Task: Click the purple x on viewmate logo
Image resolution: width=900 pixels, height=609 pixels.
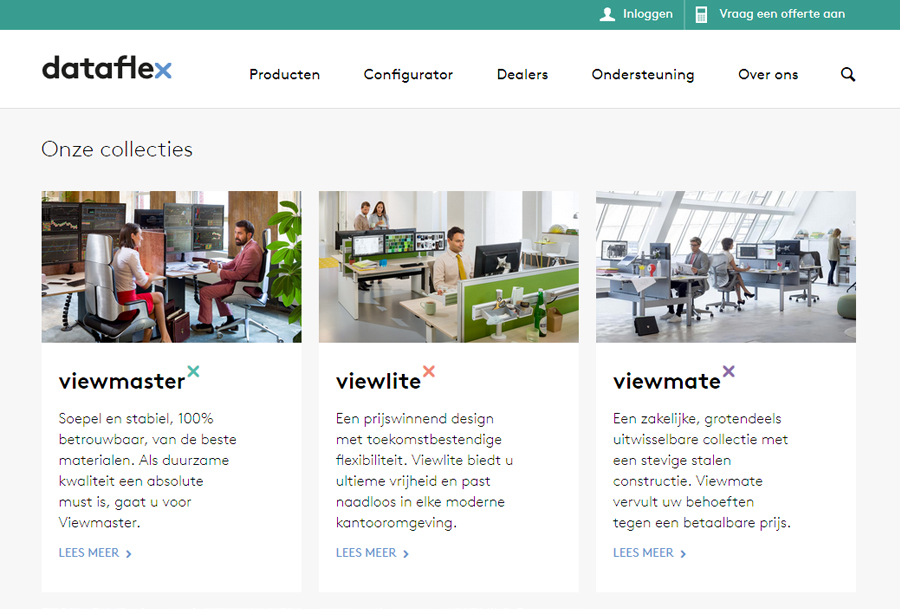Action: 728,371
